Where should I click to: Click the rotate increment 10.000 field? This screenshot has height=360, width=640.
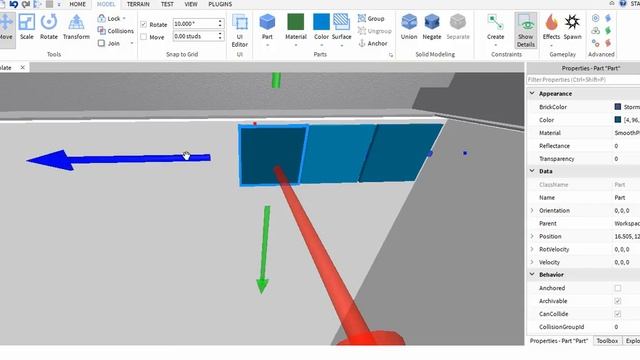coord(195,24)
